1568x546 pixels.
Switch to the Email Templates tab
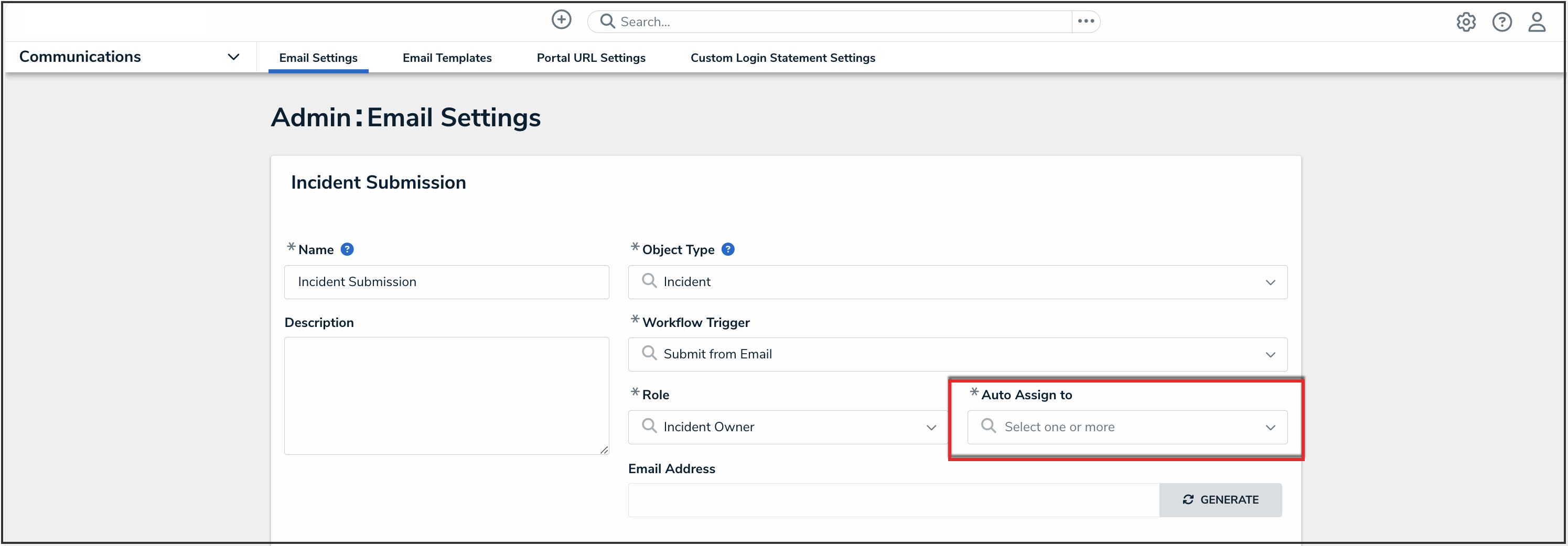click(x=447, y=58)
